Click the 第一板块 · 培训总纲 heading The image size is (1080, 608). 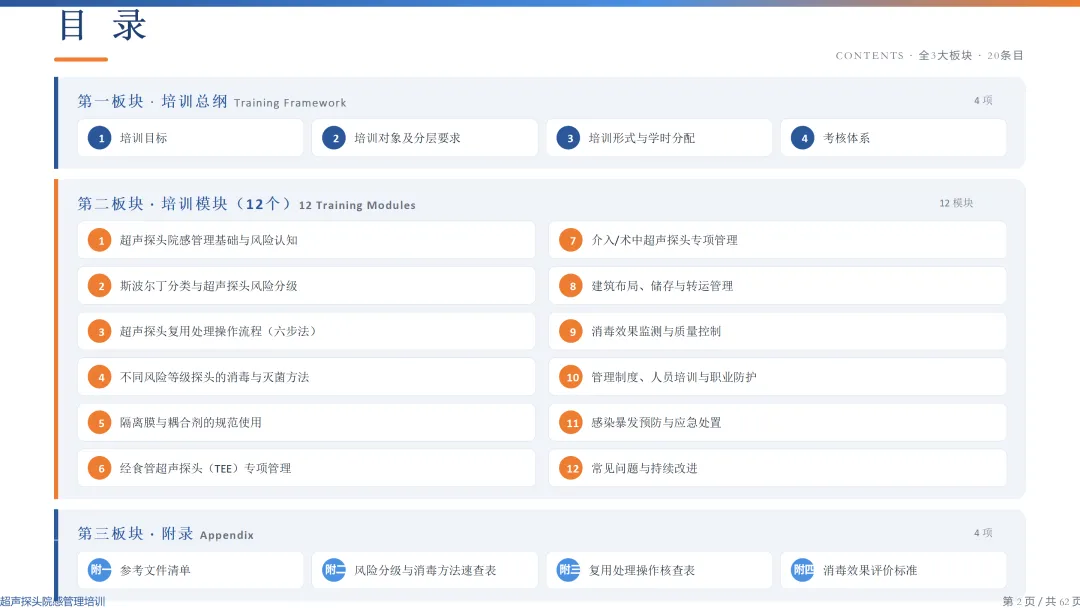pyautogui.click(x=152, y=101)
